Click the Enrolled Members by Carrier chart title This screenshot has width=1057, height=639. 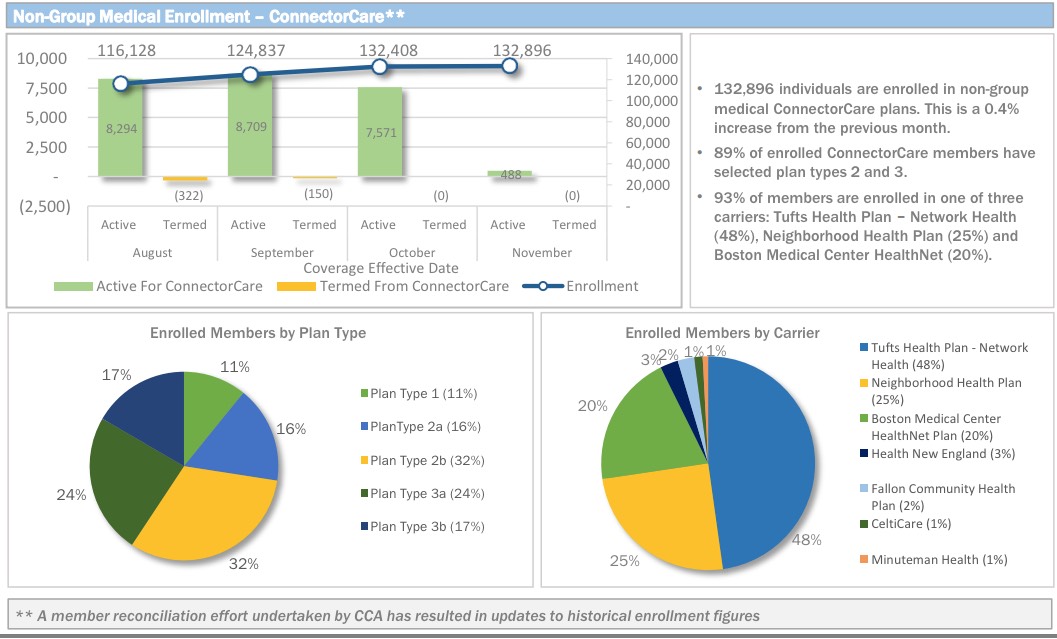(x=722, y=333)
